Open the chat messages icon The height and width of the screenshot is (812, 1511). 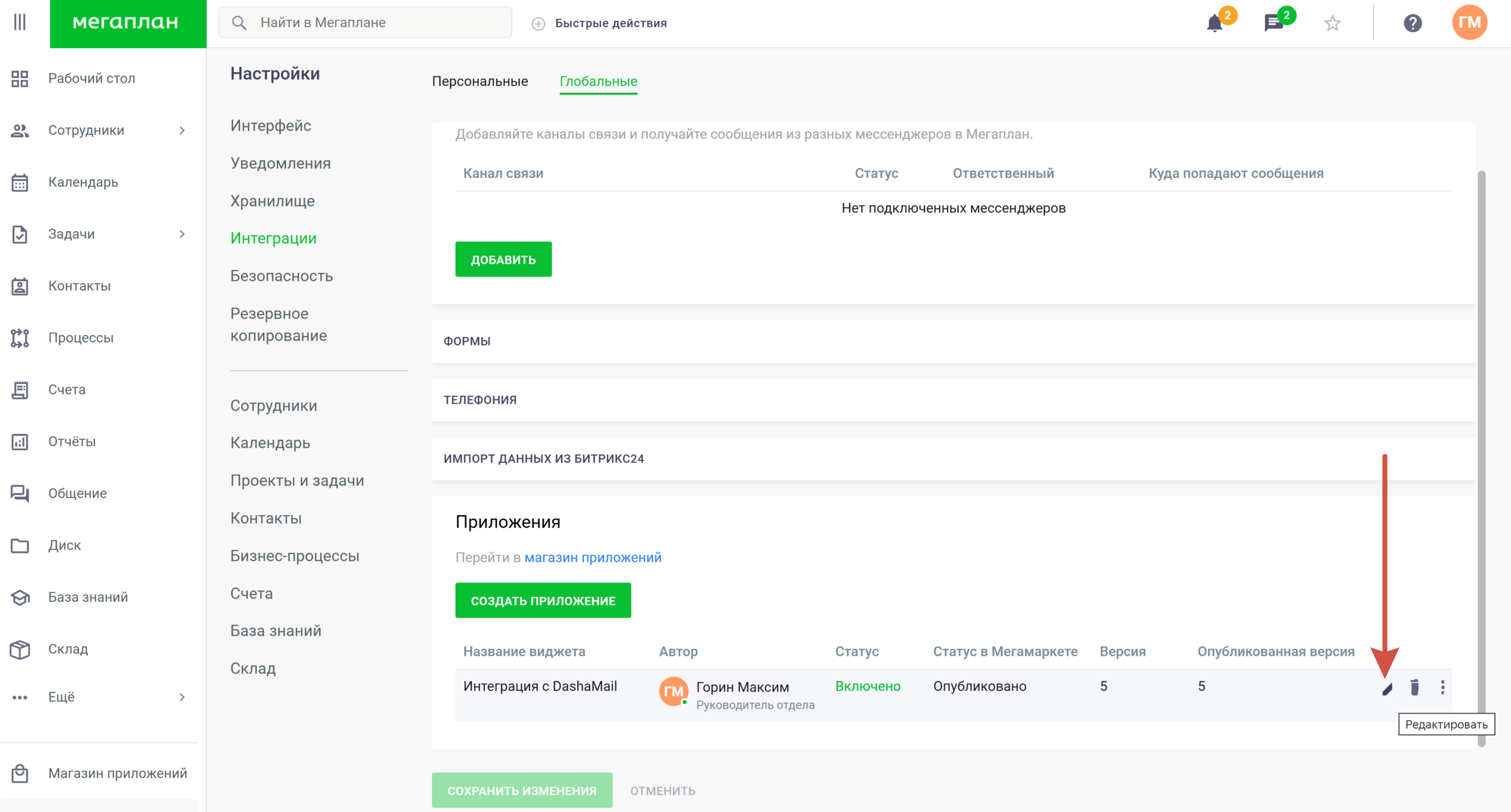click(x=1273, y=23)
